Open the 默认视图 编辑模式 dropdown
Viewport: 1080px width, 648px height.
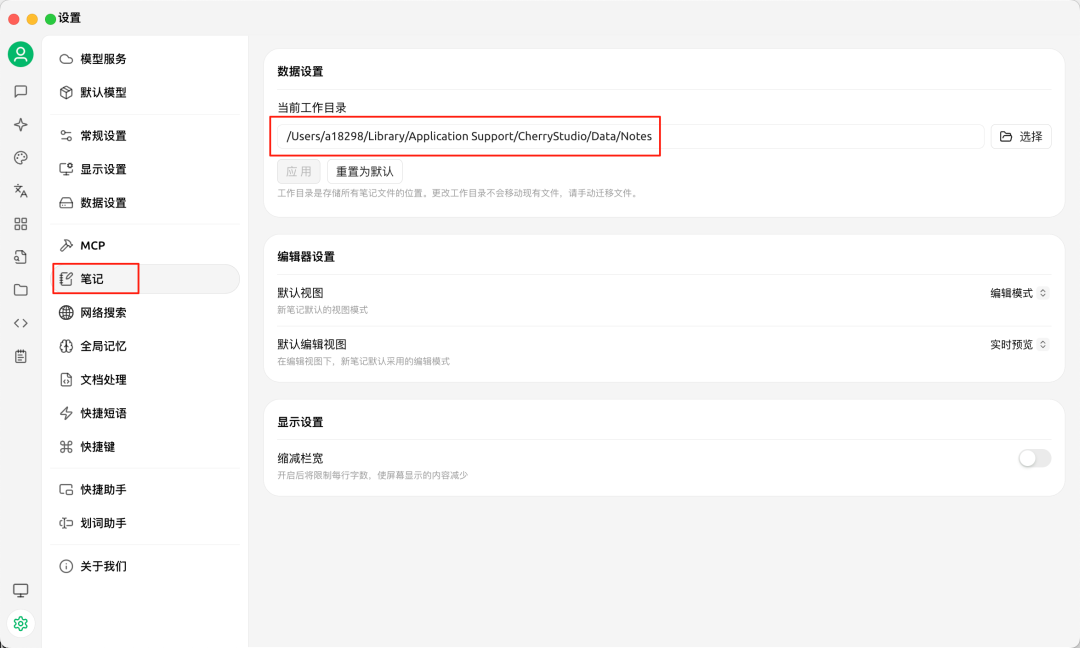[x=1019, y=293]
